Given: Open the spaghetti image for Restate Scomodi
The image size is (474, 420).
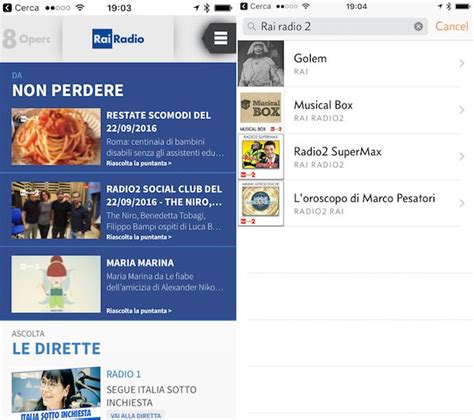Looking at the screenshot, I should coord(56,136).
